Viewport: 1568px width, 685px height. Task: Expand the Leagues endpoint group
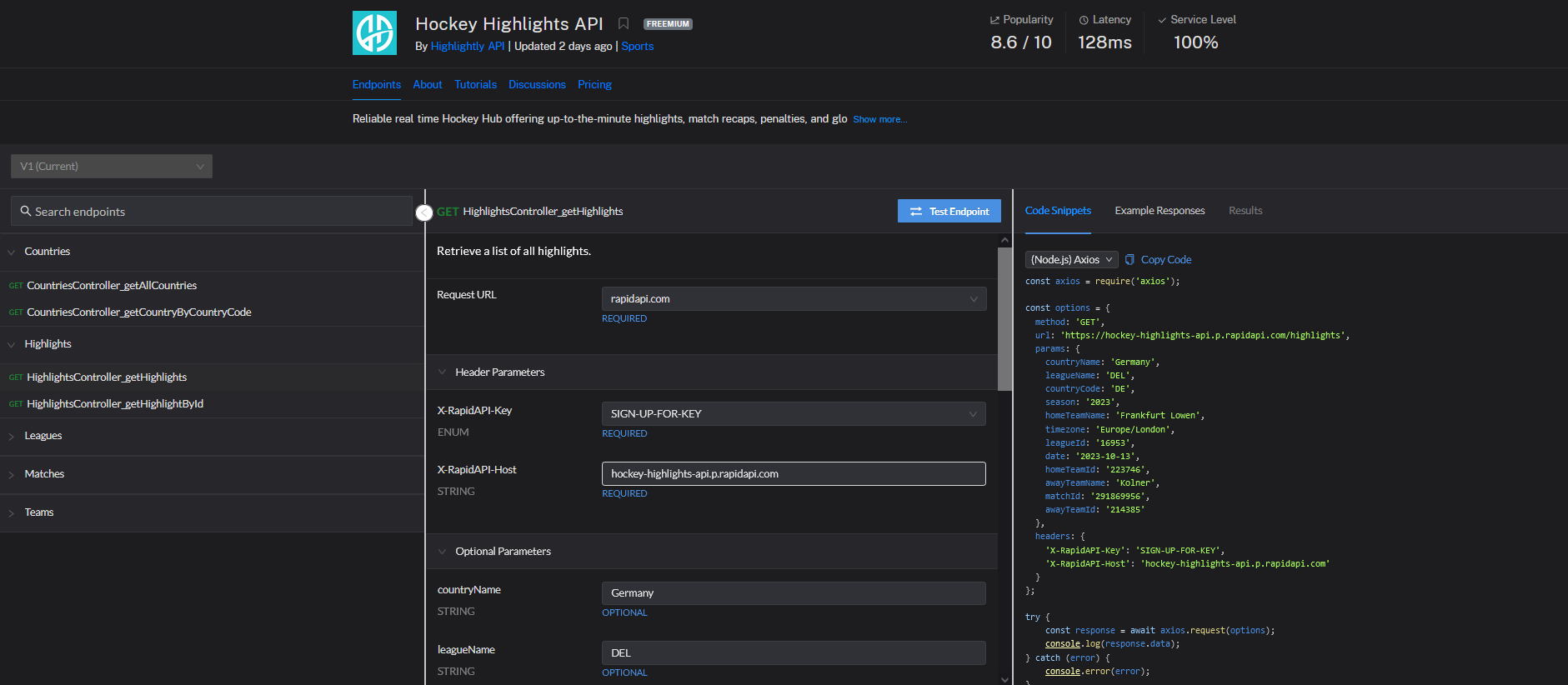point(12,436)
